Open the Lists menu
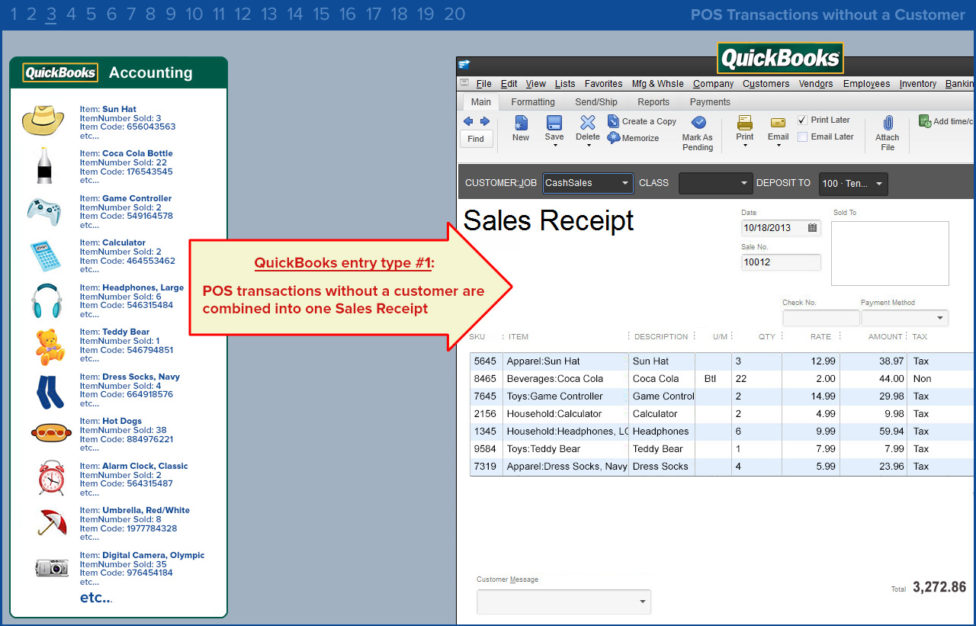 [x=565, y=83]
